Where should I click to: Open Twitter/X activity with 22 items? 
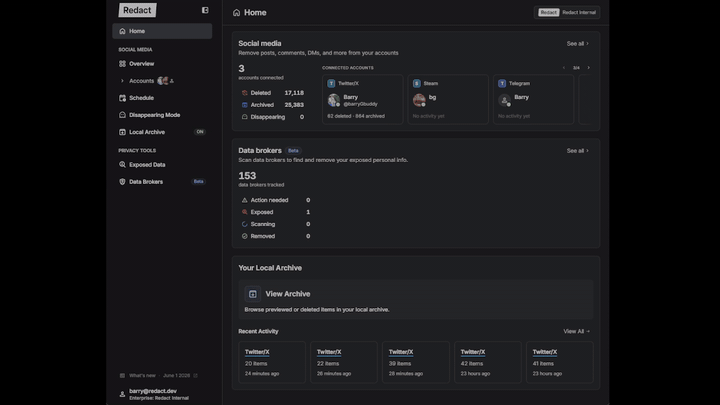344,362
